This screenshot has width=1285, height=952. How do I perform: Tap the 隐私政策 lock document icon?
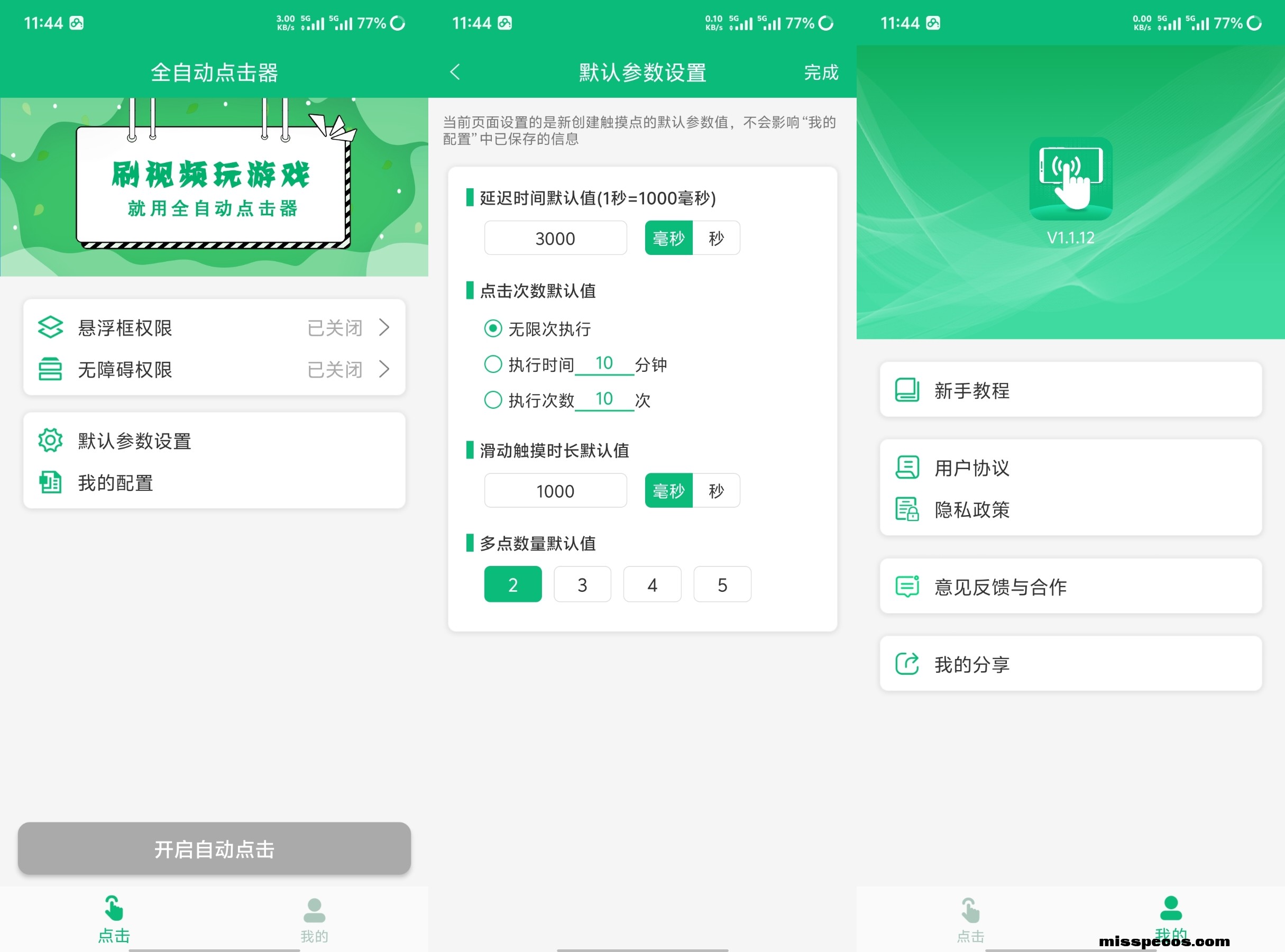pyautogui.click(x=907, y=509)
